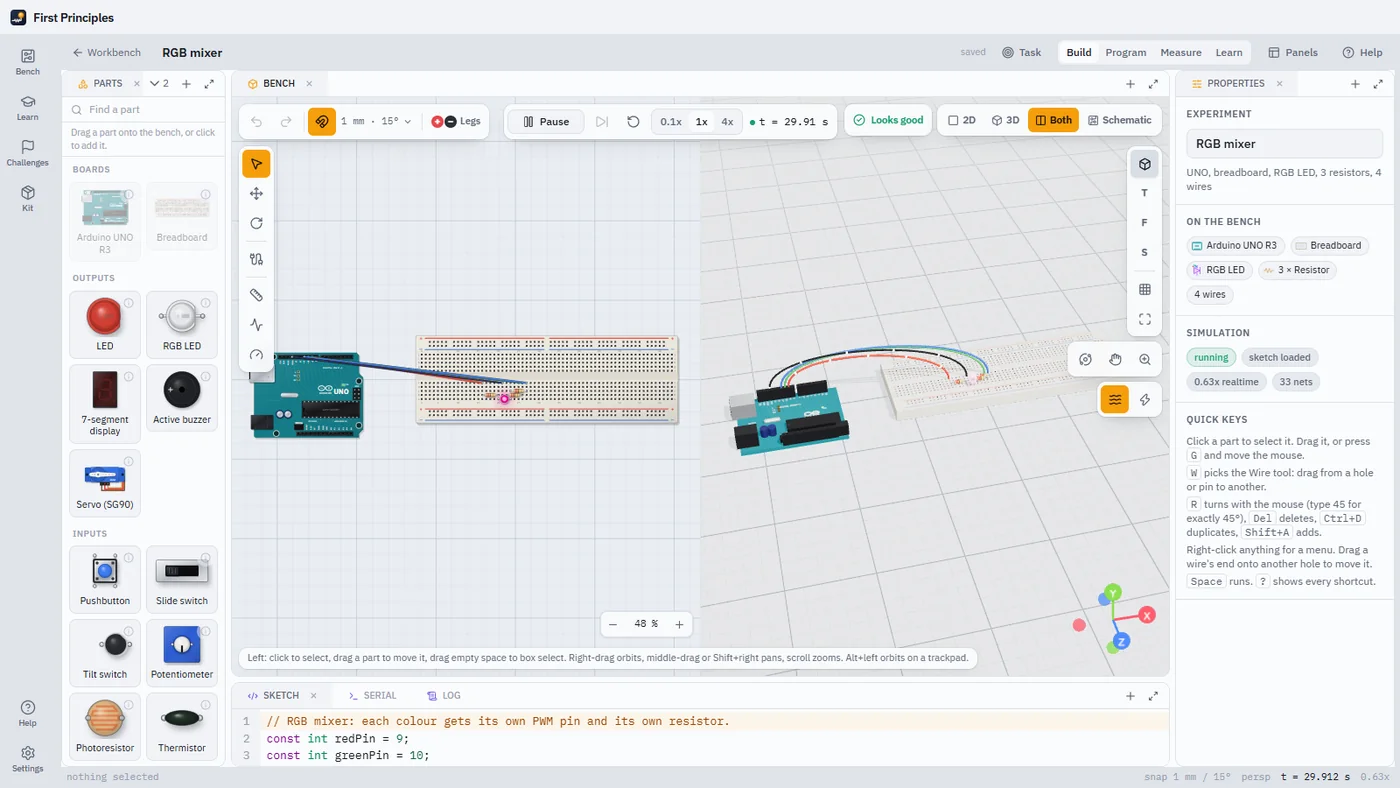Add the Servo (SG90) part
1400x788 pixels.
pos(105,483)
